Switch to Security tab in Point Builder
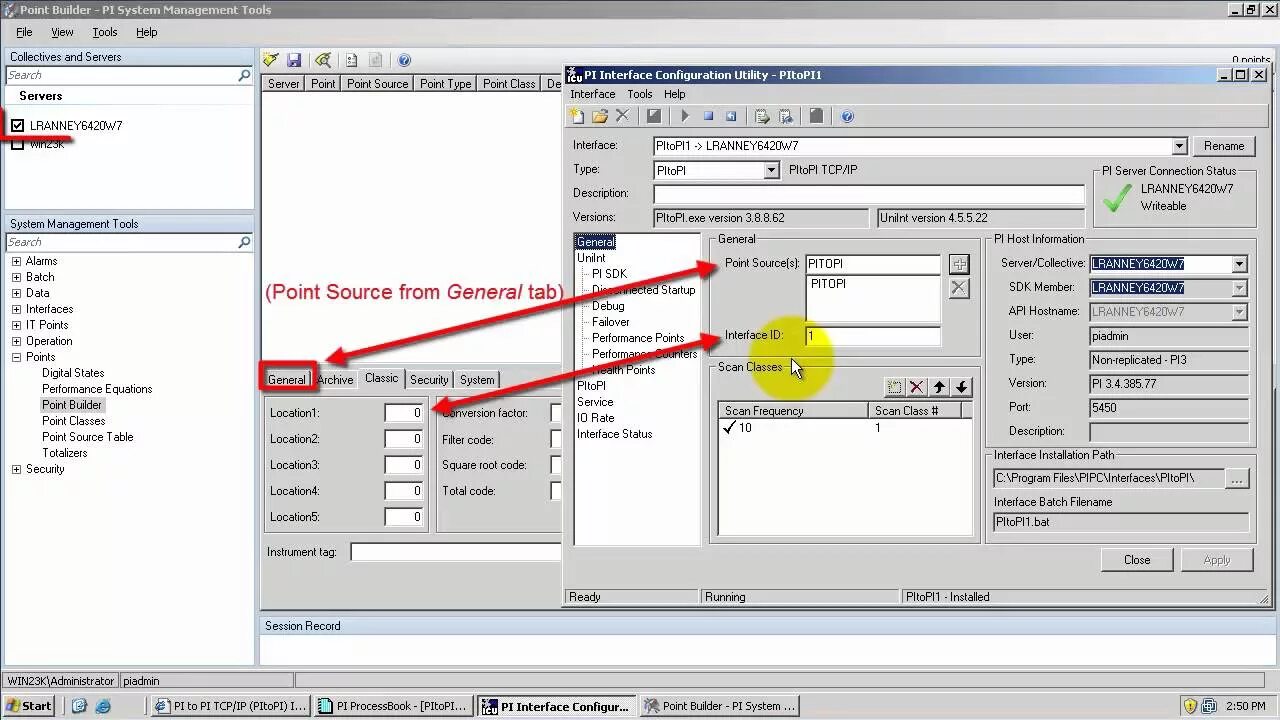 pyautogui.click(x=429, y=380)
